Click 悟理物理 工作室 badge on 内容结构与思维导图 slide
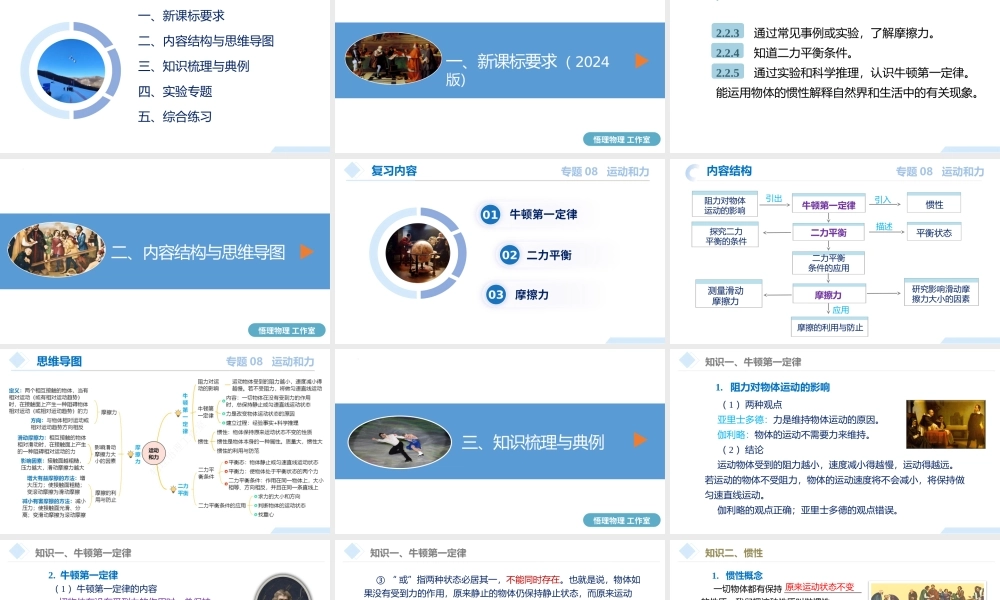Screen dimensions: 1000x600 [x=287, y=330]
